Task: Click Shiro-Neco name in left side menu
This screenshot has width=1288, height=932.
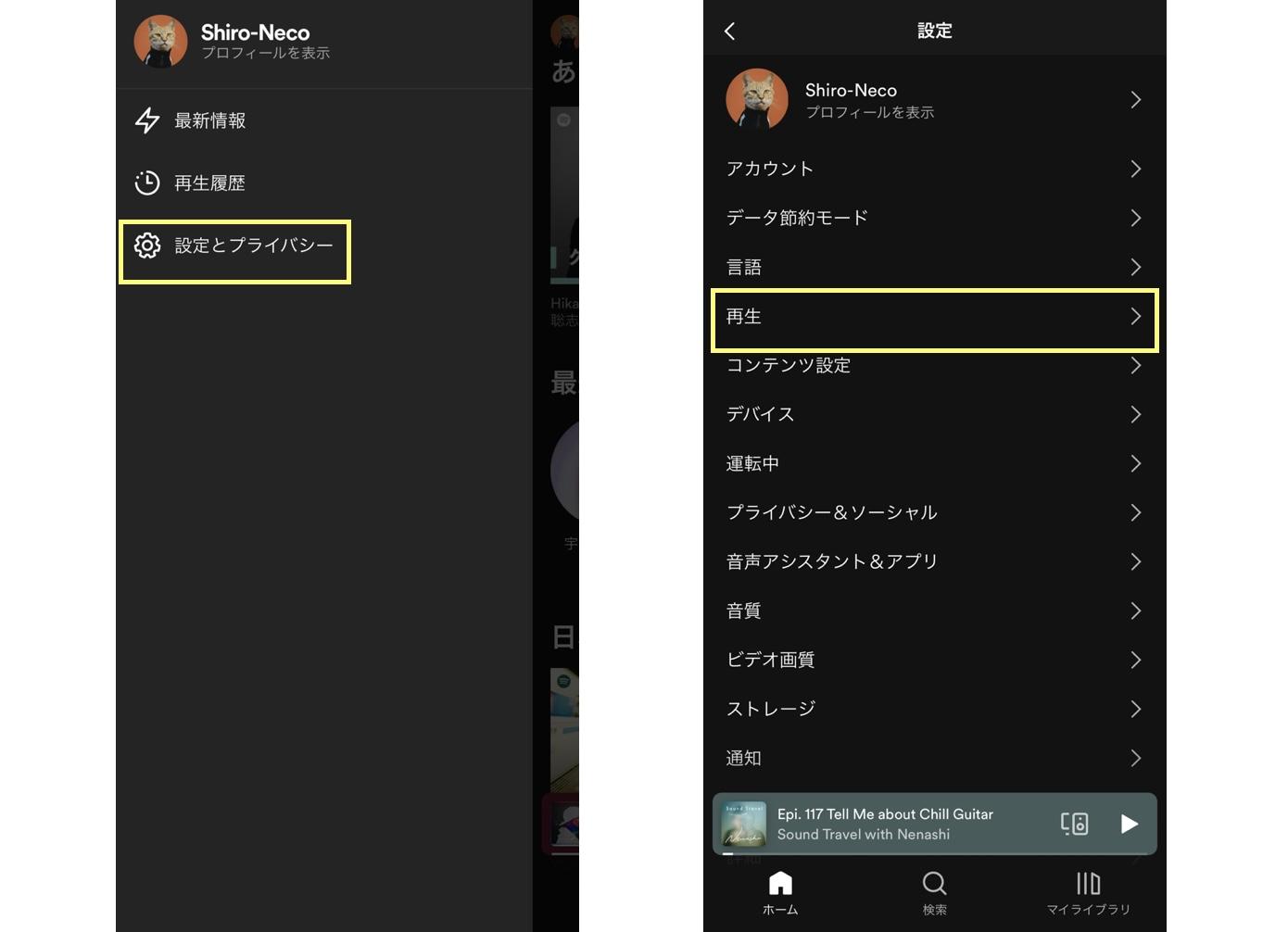Action: click(x=256, y=32)
